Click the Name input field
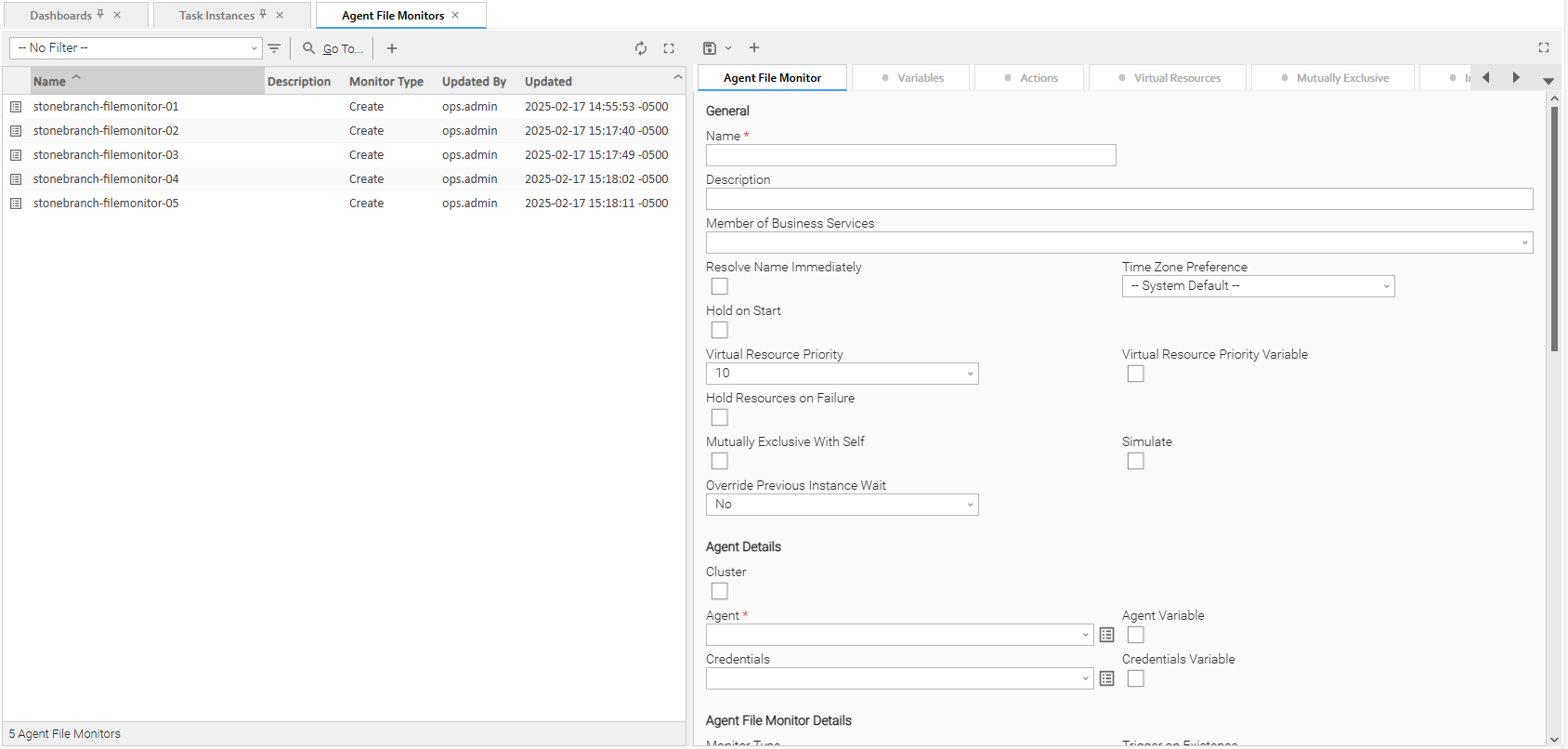The image size is (1568, 749). pos(910,155)
